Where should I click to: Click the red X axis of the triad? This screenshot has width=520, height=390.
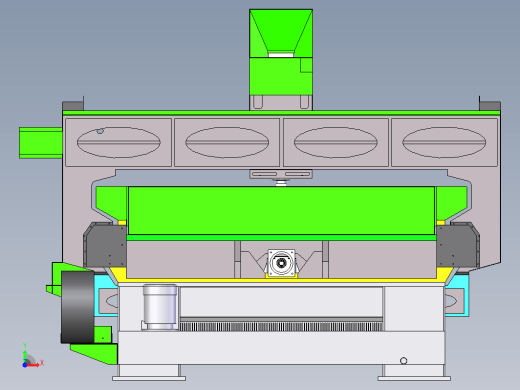[34, 365]
